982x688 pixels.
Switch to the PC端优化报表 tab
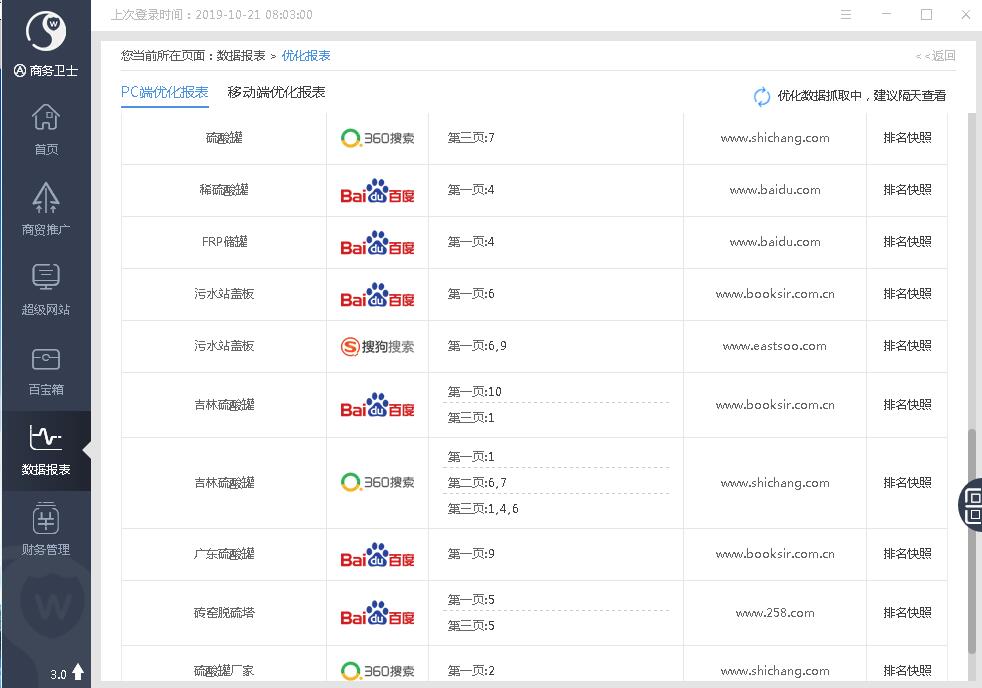pos(165,93)
